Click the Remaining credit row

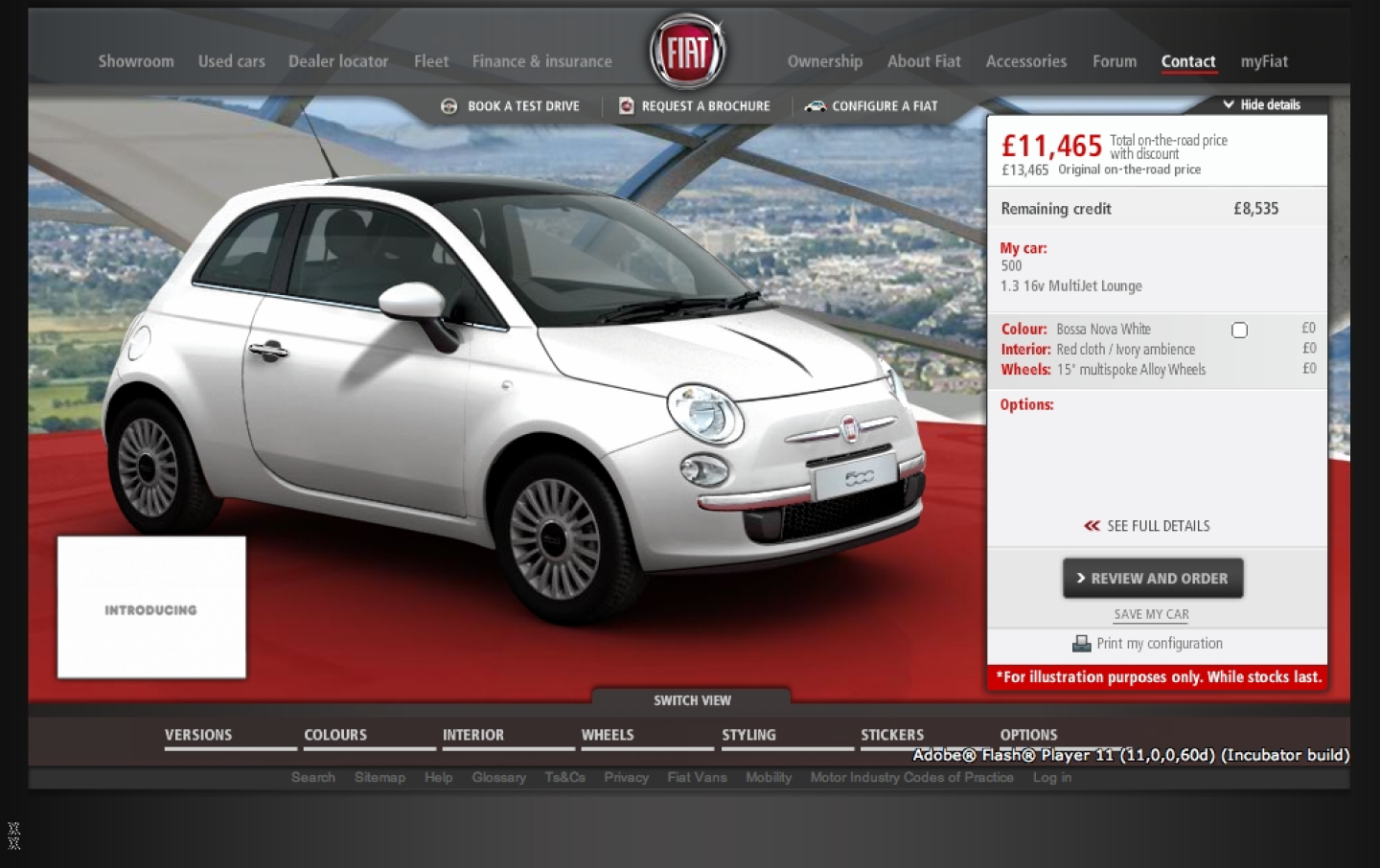(x=1157, y=209)
